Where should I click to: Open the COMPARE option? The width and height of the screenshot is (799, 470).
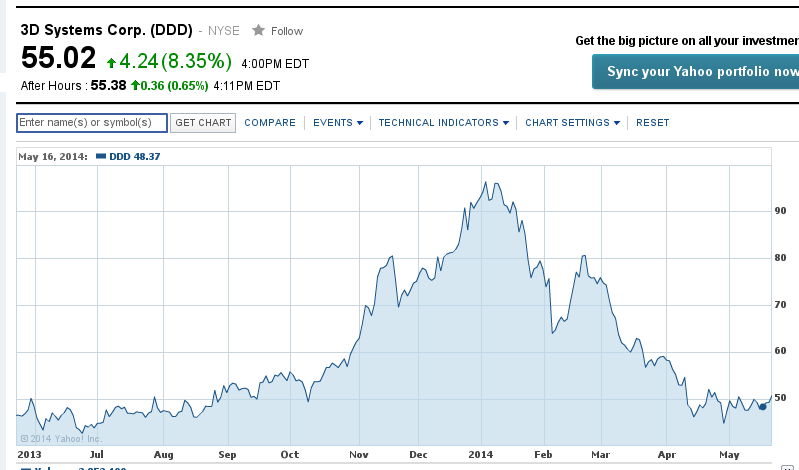click(270, 123)
